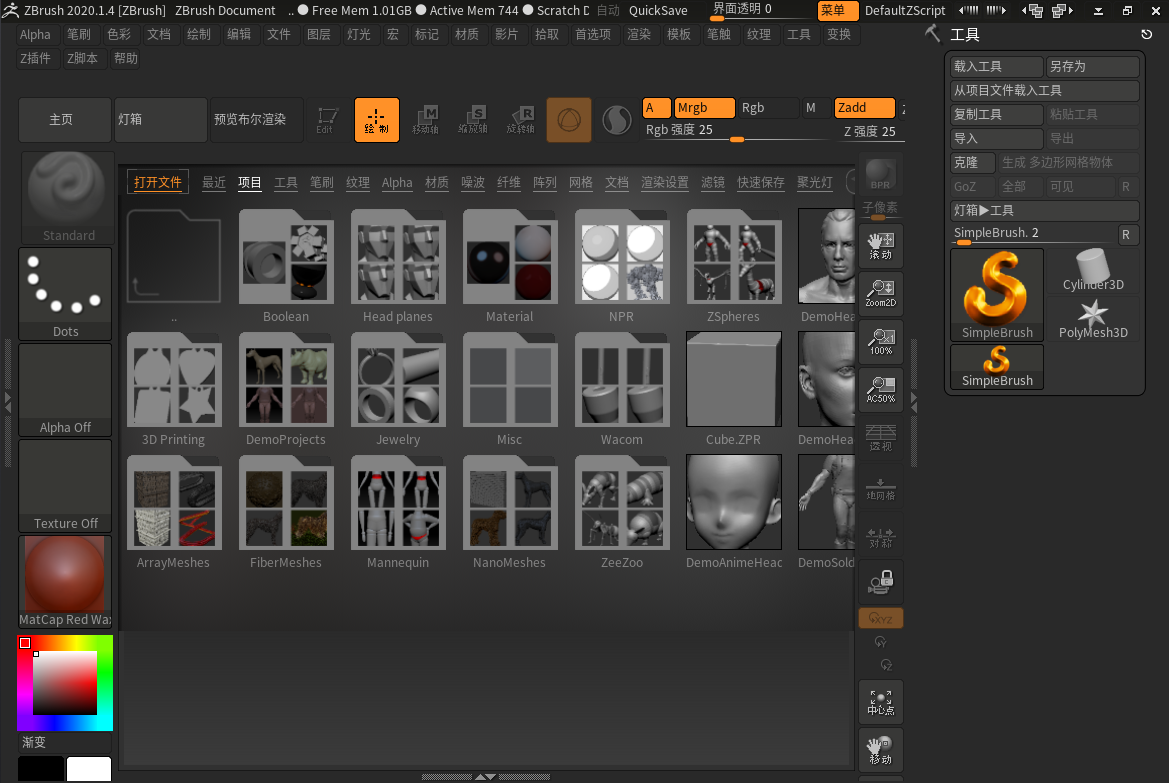The height and width of the screenshot is (783, 1169).
Task: Open the ZSpheres project thumbnail
Action: [x=733, y=258]
